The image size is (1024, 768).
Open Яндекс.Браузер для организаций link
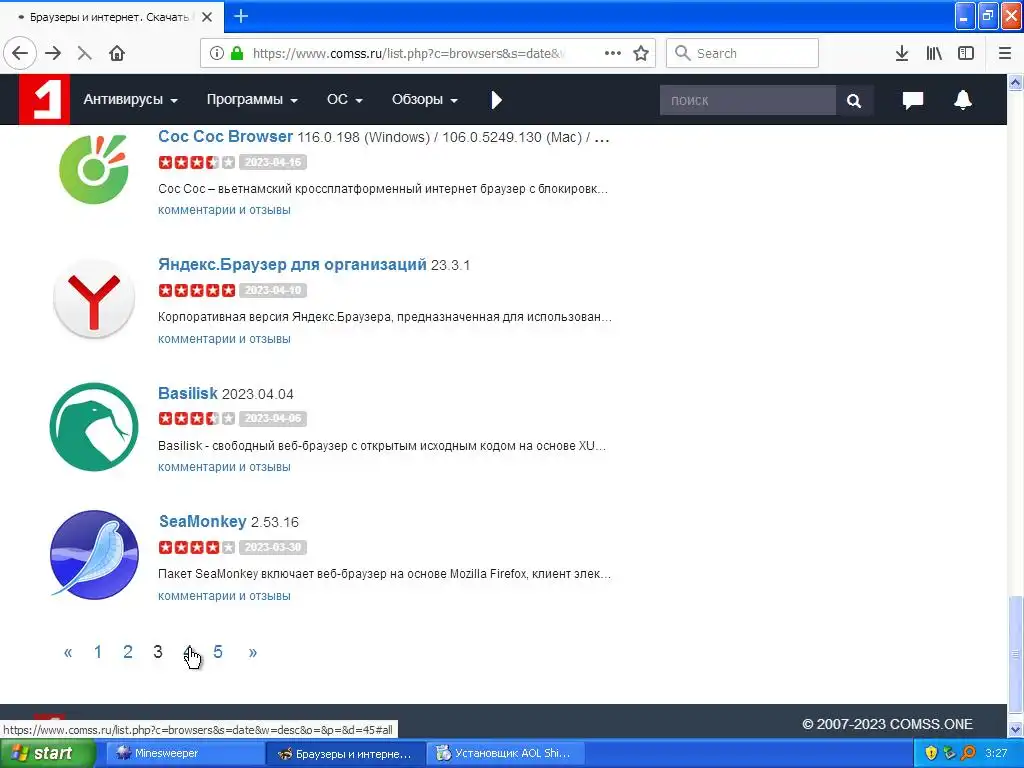(x=292, y=264)
